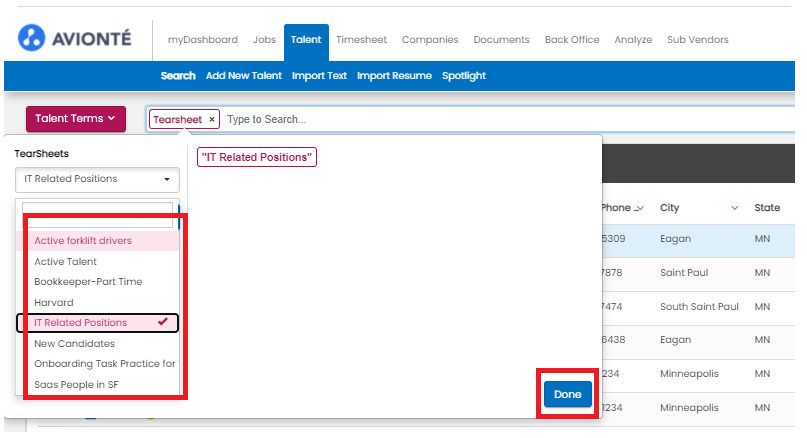Open Add New Talent
807x438 pixels.
(244, 76)
